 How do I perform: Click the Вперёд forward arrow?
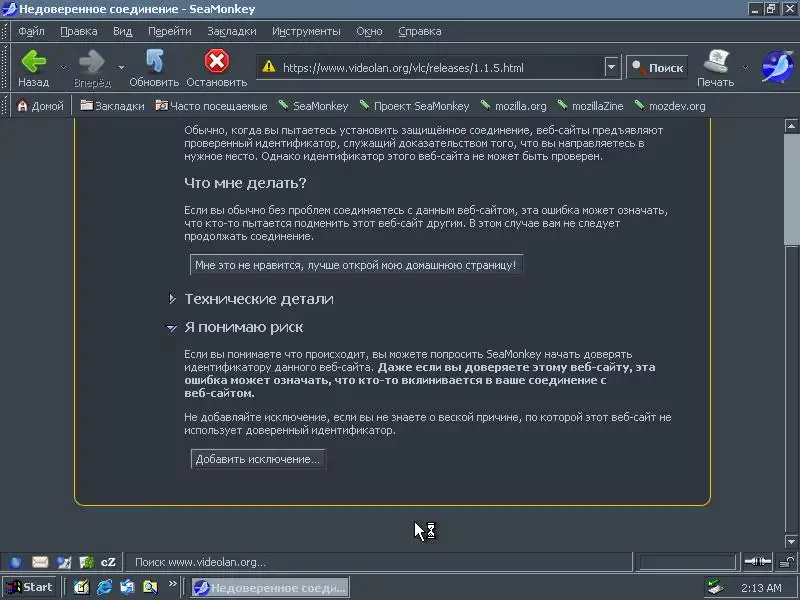pyautogui.click(x=92, y=68)
